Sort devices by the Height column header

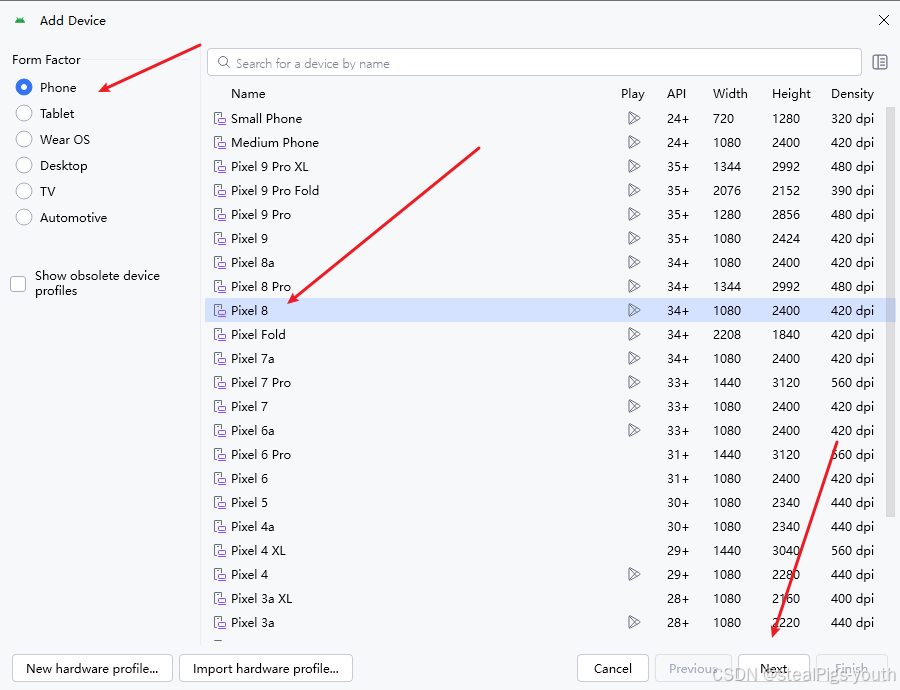tap(791, 94)
